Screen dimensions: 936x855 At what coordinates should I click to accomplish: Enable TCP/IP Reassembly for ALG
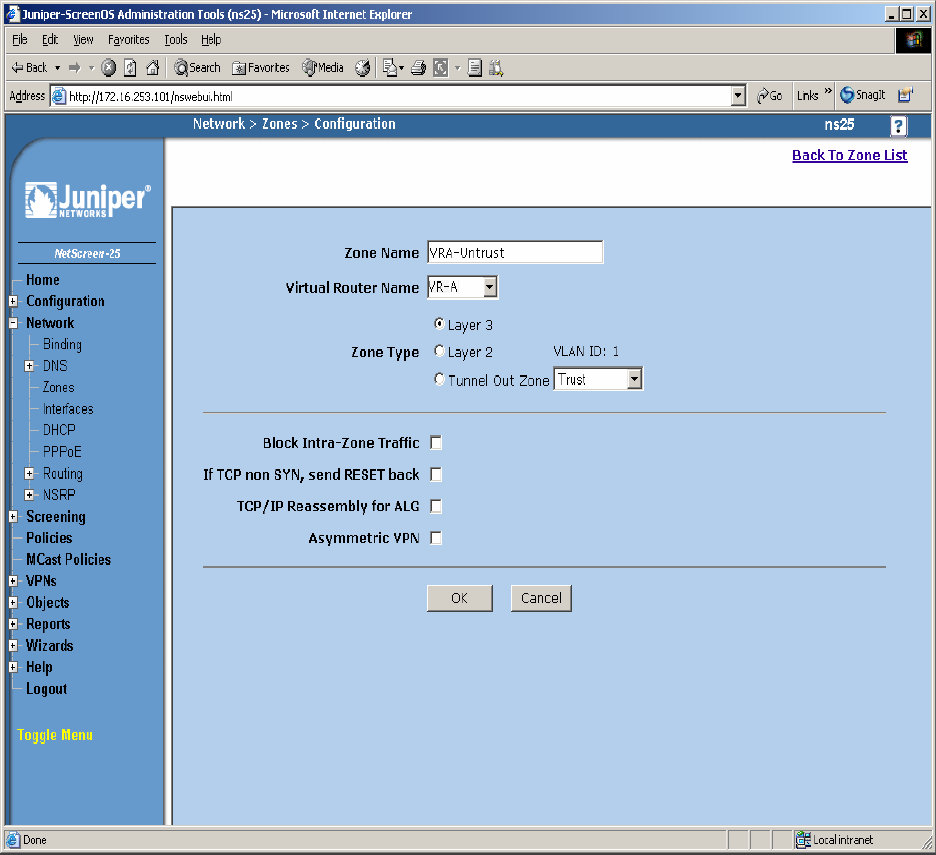pyautogui.click(x=436, y=506)
